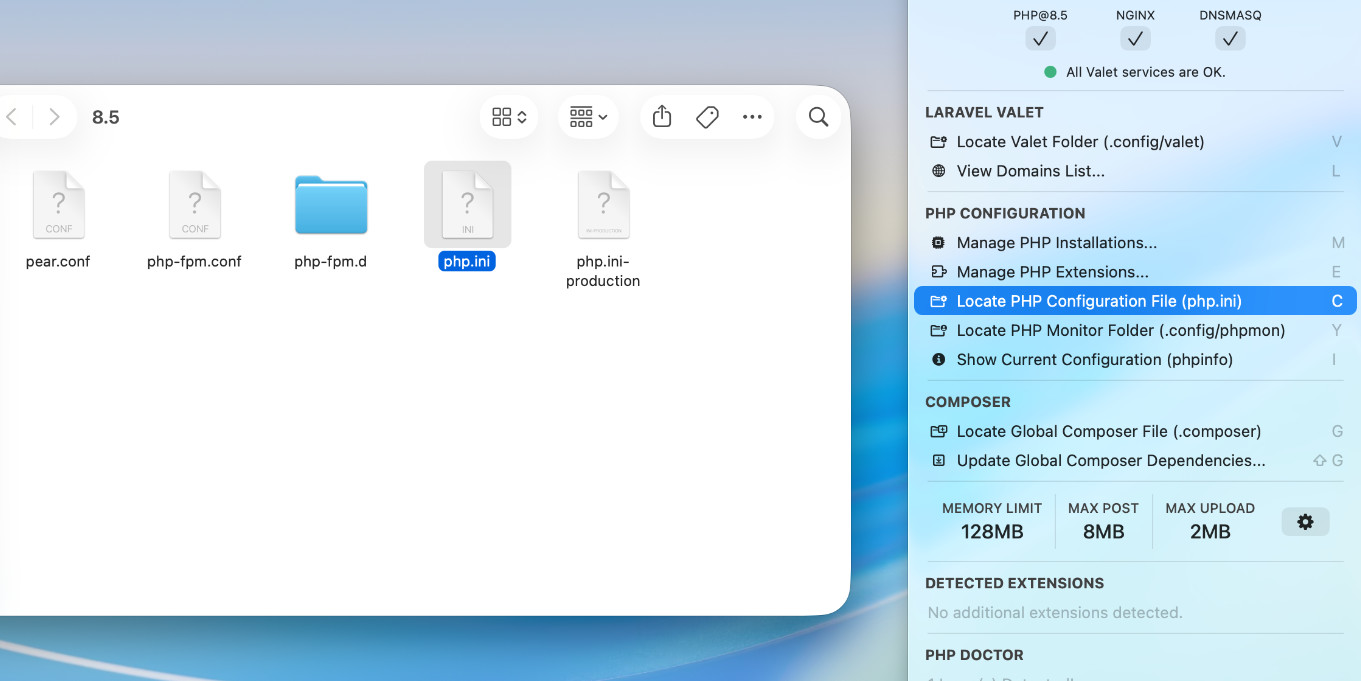Viewport: 1361px width, 681px height.
Task: Select the pear.conf file icon
Action: point(58,205)
